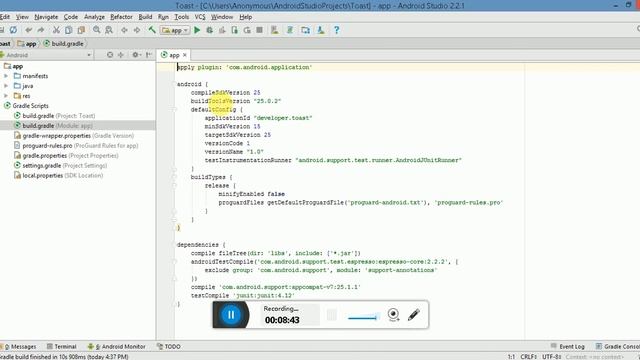This screenshot has width=640, height=360.
Task: Click the blue Help question mark icon
Action: [x=336, y=30]
